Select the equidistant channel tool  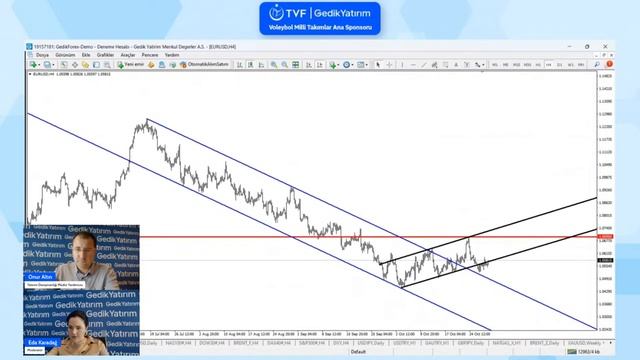(434, 64)
